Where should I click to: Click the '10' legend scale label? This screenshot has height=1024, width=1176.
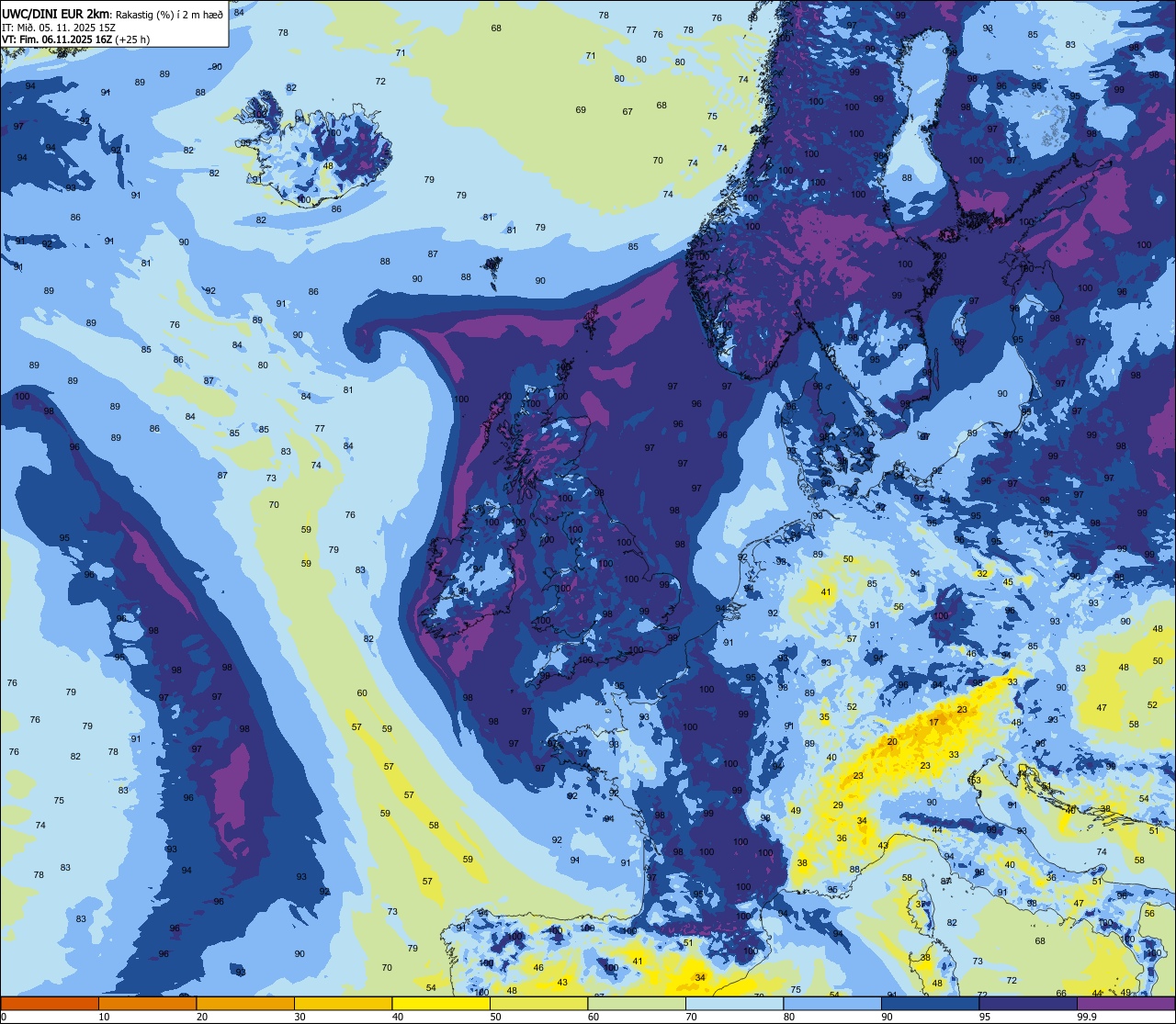[x=104, y=1017]
